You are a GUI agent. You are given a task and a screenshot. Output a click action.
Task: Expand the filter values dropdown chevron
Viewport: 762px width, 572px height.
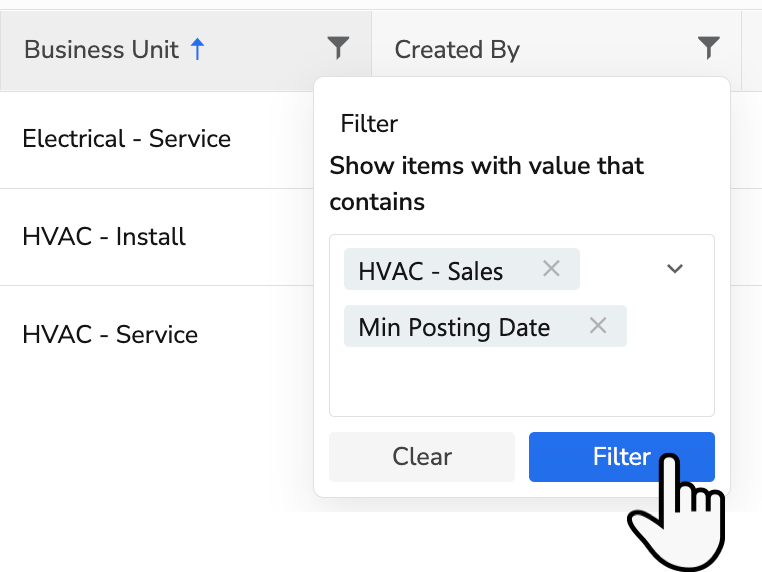point(675,269)
